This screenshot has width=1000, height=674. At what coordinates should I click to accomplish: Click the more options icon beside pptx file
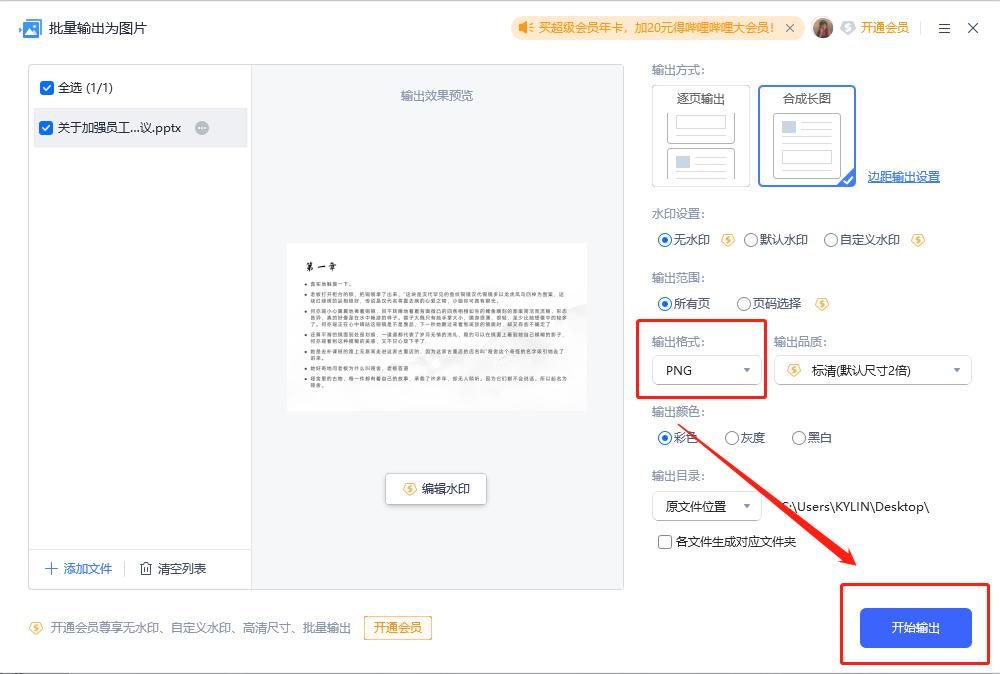(202, 128)
